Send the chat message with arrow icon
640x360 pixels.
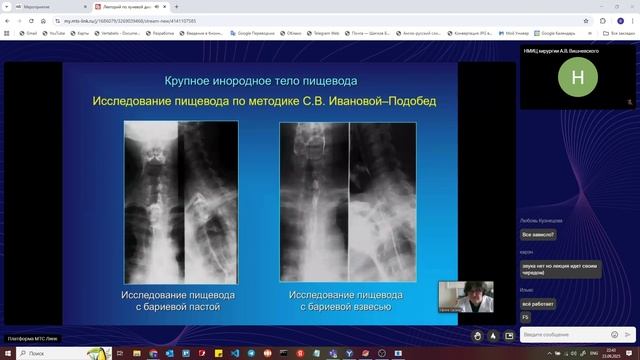click(628, 335)
